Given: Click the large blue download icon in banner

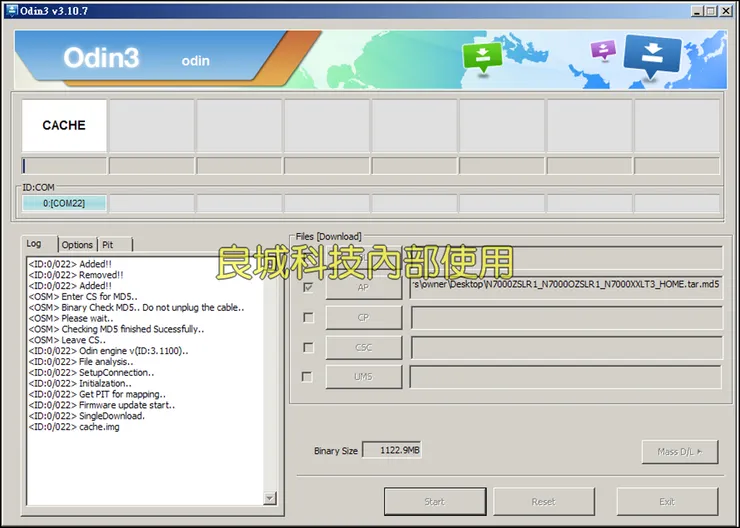Looking at the screenshot, I should tap(652, 56).
